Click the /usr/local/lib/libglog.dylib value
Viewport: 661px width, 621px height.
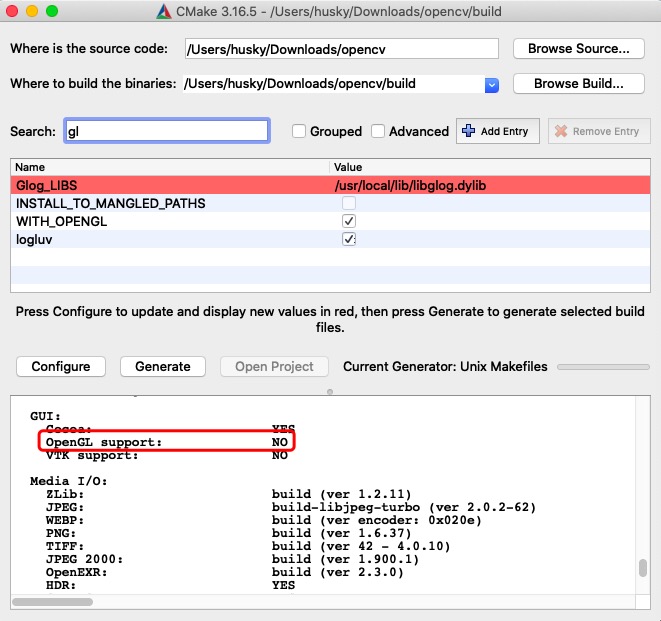click(x=410, y=185)
